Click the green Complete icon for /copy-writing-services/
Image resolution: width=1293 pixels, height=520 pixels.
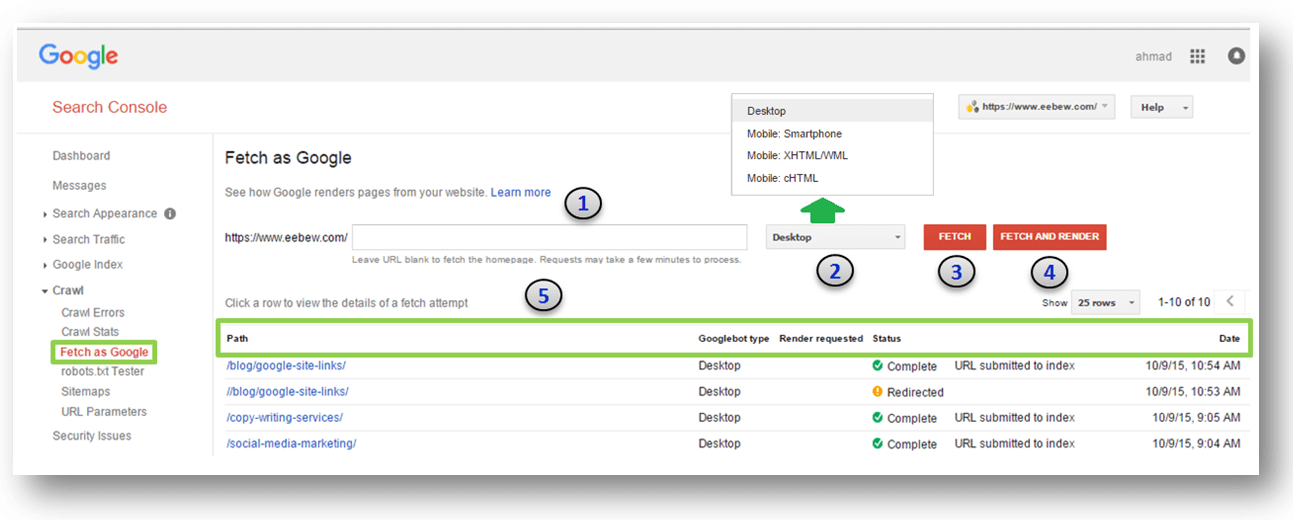point(877,418)
